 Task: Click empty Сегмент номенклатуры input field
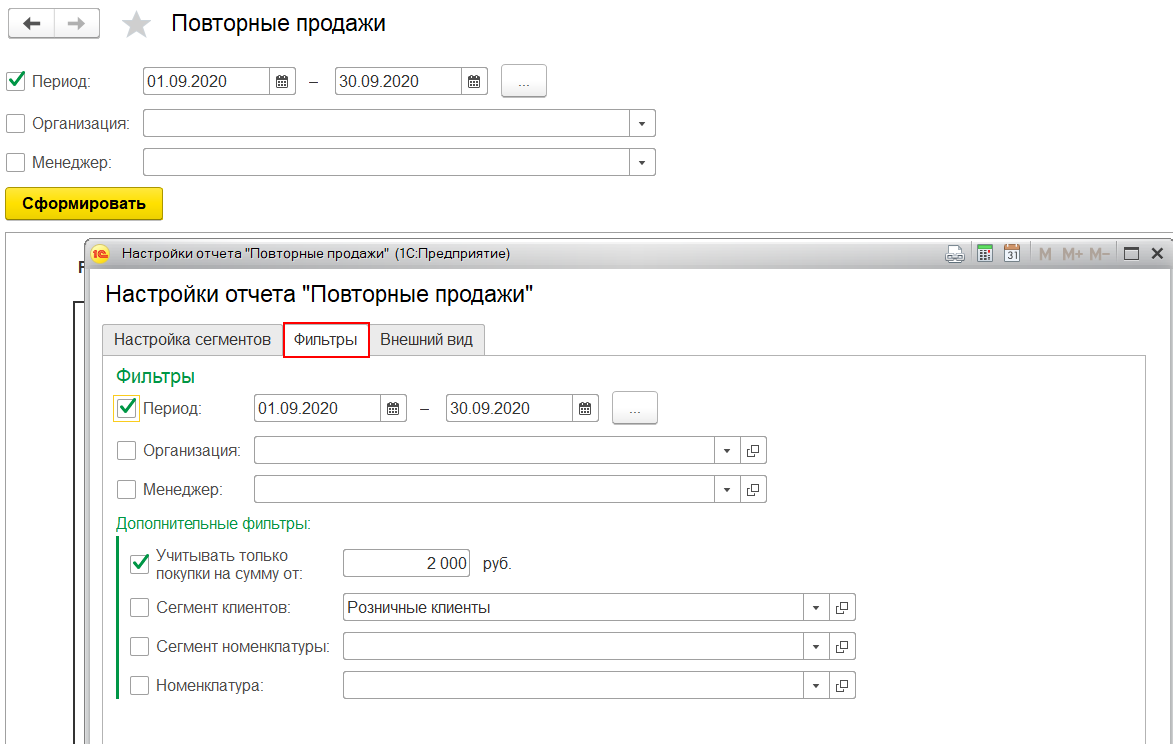click(x=574, y=647)
